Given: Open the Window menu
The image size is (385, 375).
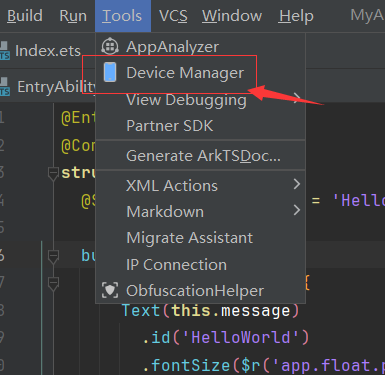Looking at the screenshot, I should tap(232, 16).
